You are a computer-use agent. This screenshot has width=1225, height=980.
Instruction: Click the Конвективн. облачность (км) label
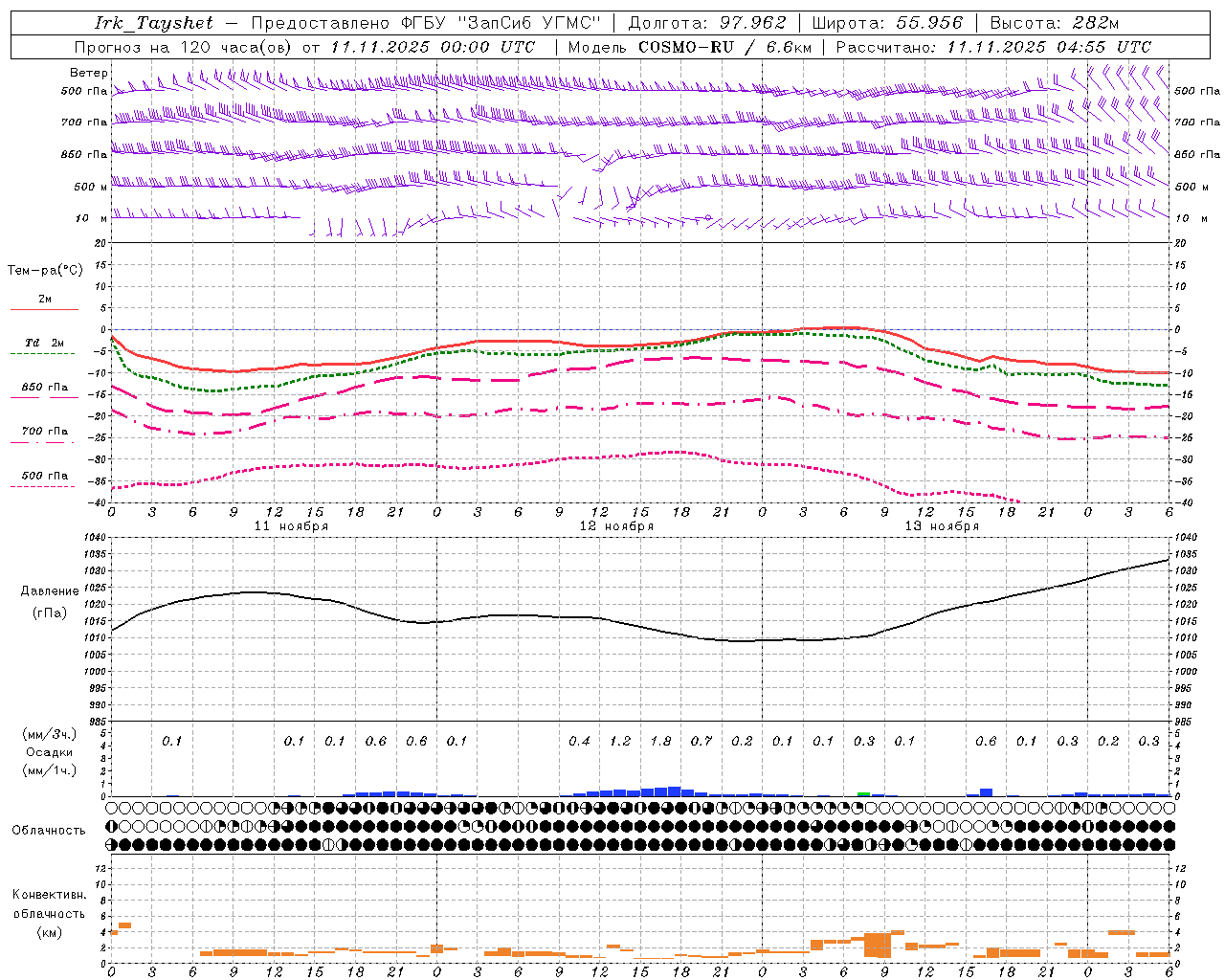pos(49,913)
